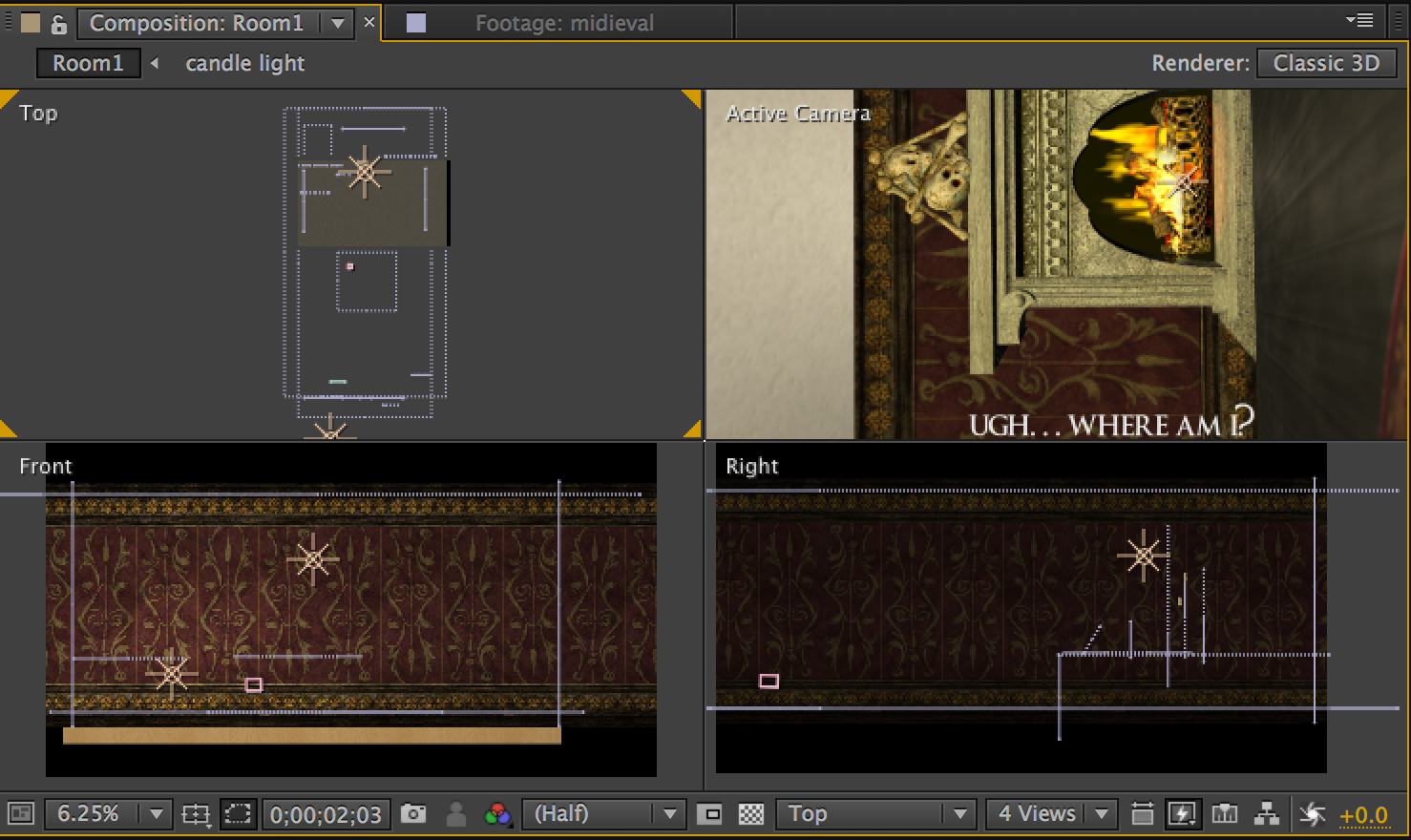The width and height of the screenshot is (1411, 840).
Task: Activate the Top view label
Action: coord(38,113)
